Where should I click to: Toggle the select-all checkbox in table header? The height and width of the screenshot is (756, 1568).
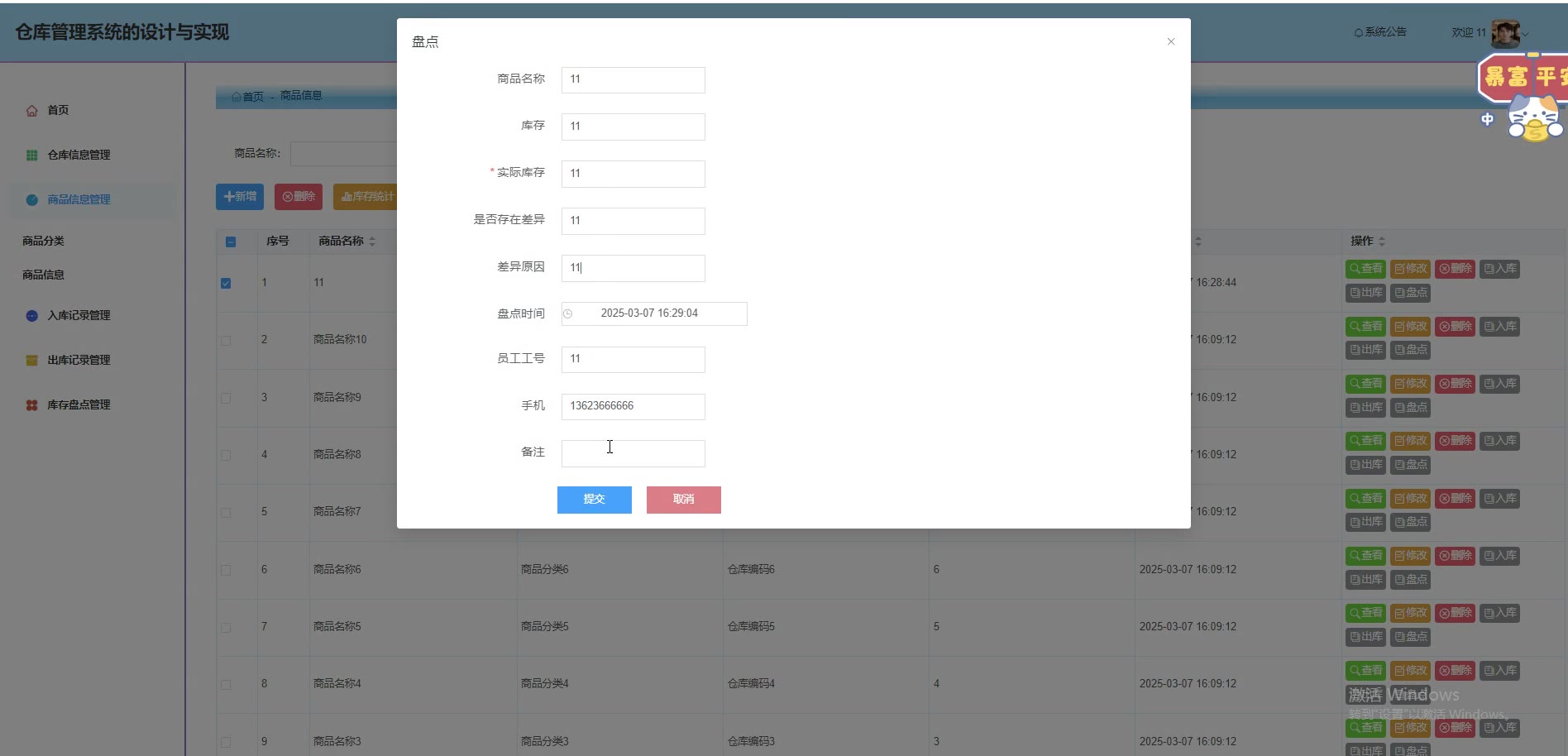pyautogui.click(x=231, y=242)
